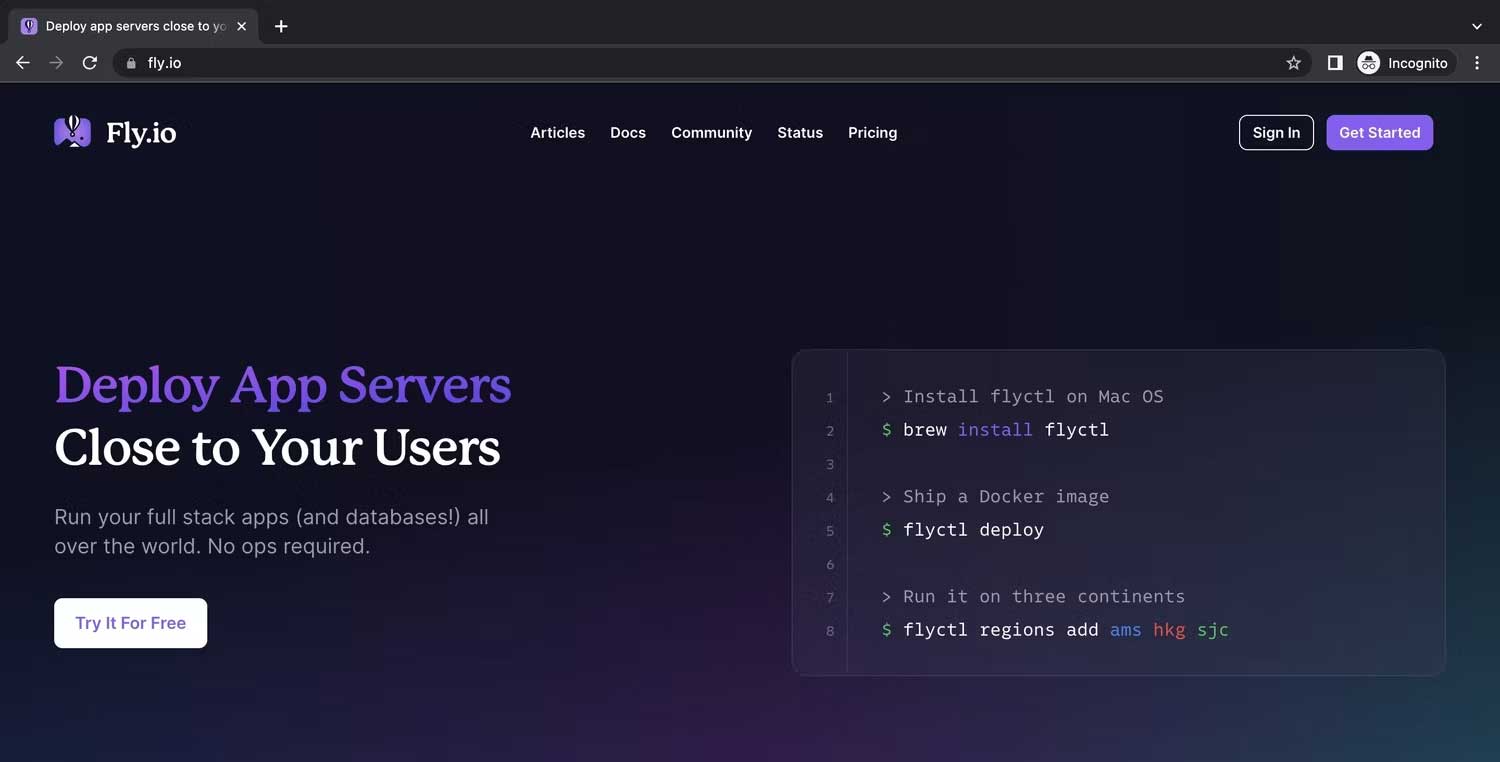
Task: Open the Docs page
Action: coord(628,132)
